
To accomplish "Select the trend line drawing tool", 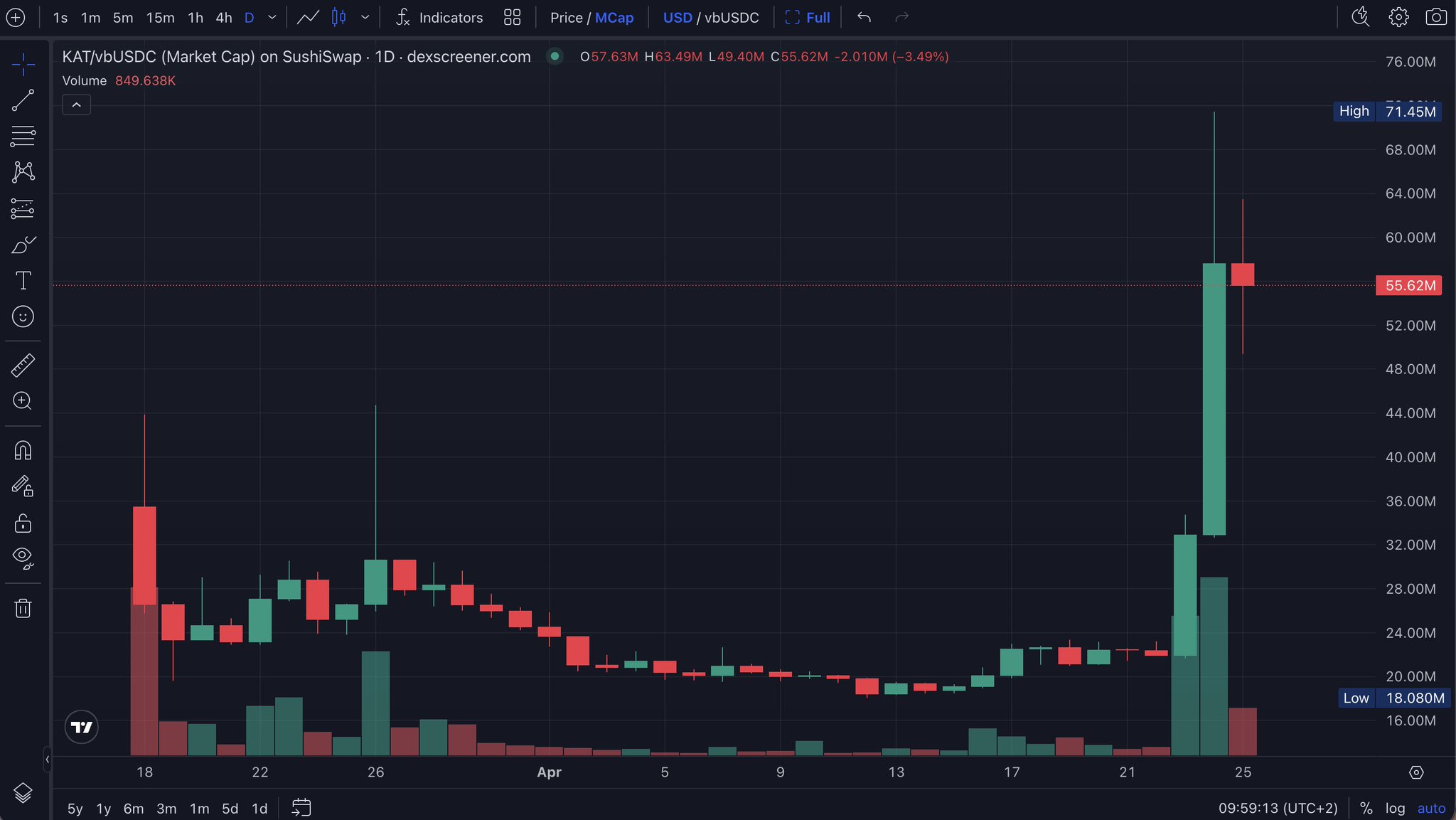I will 23,100.
